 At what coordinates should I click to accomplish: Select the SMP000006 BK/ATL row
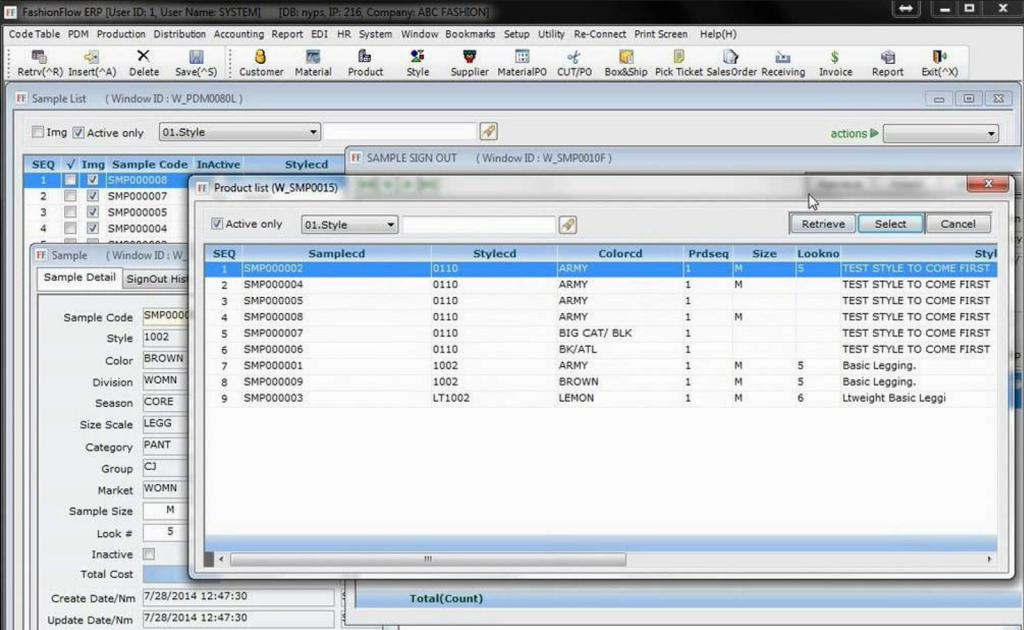pyautogui.click(x=601, y=349)
